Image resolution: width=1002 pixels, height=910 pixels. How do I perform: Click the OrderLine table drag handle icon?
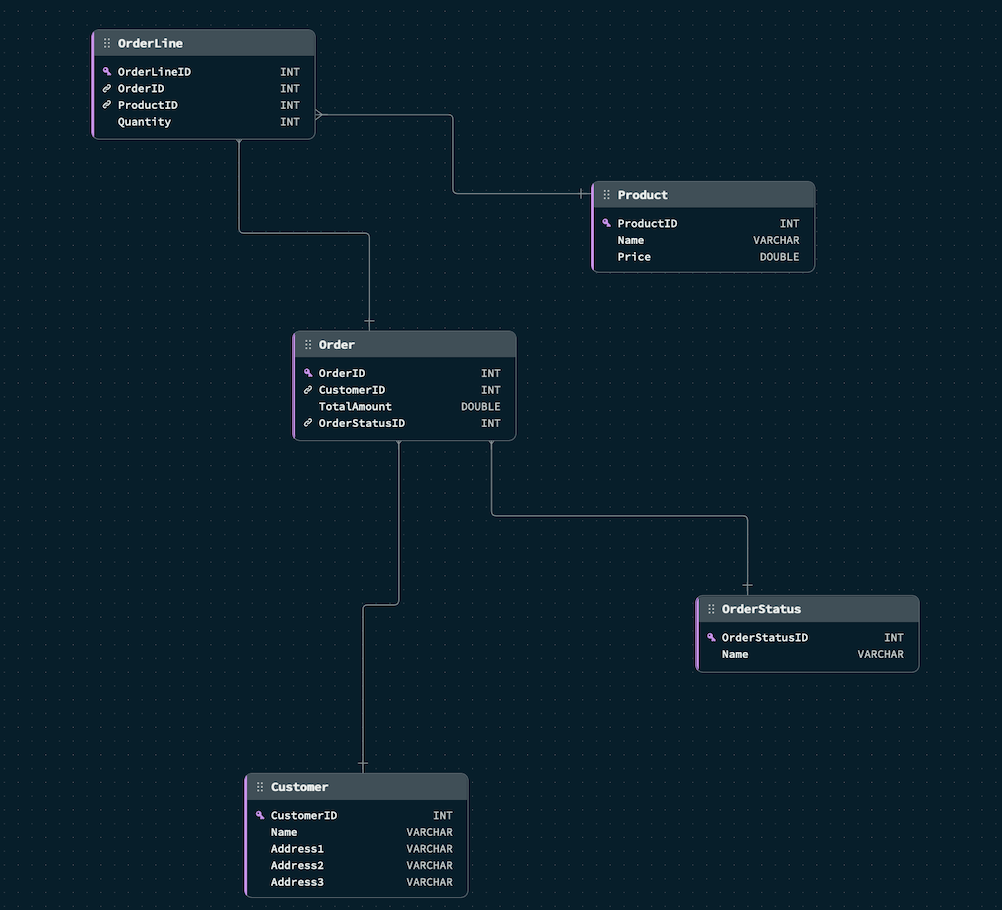(107, 43)
